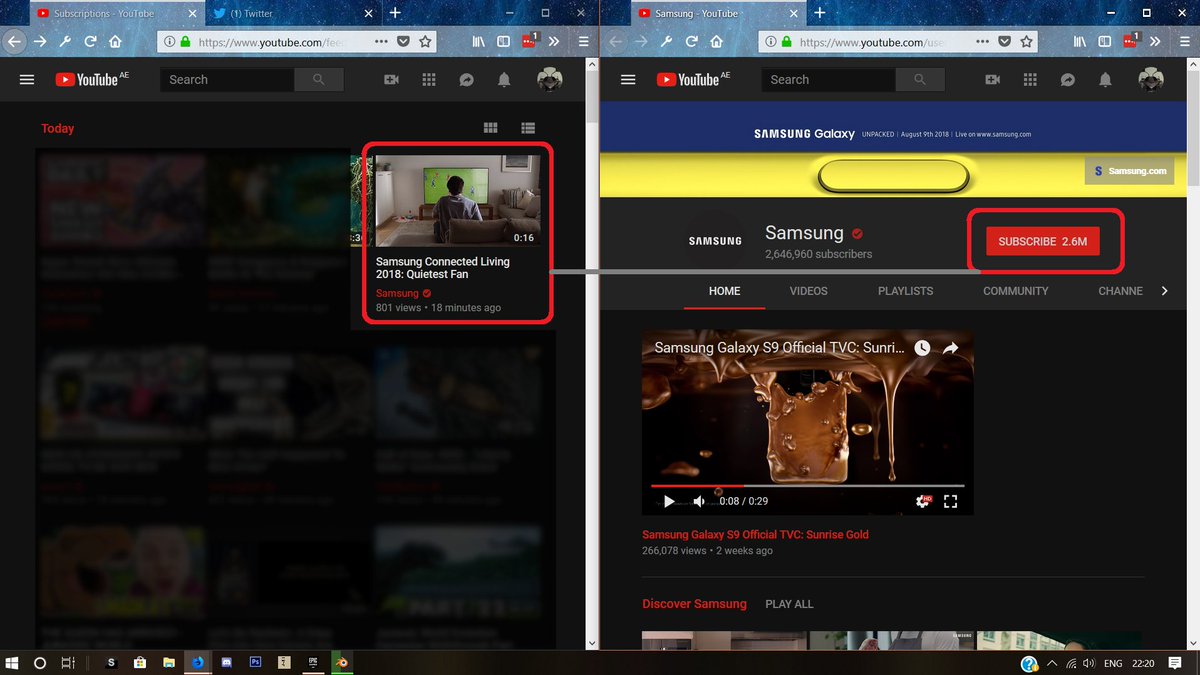1200x675 pixels.
Task: Bookmark page with star in left window
Action: [426, 42]
